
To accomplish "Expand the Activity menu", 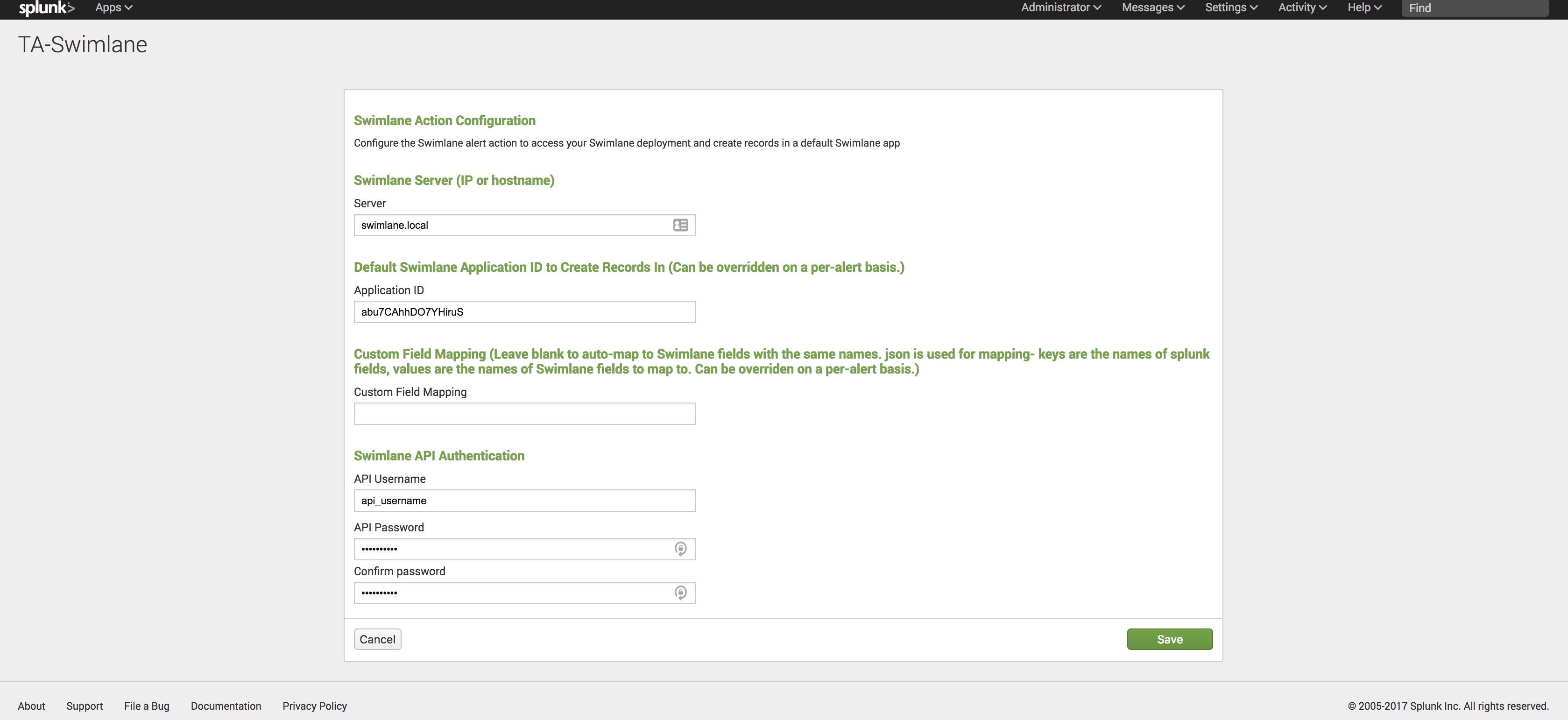I will point(1302,7).
